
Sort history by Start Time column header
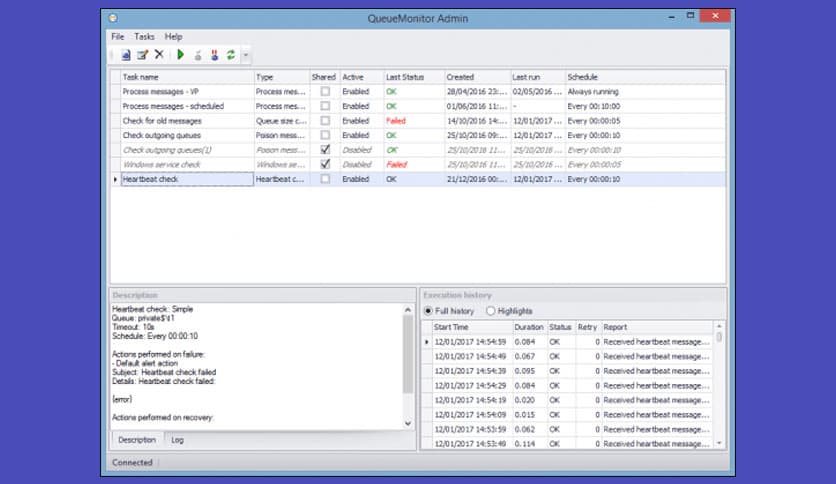pos(472,327)
